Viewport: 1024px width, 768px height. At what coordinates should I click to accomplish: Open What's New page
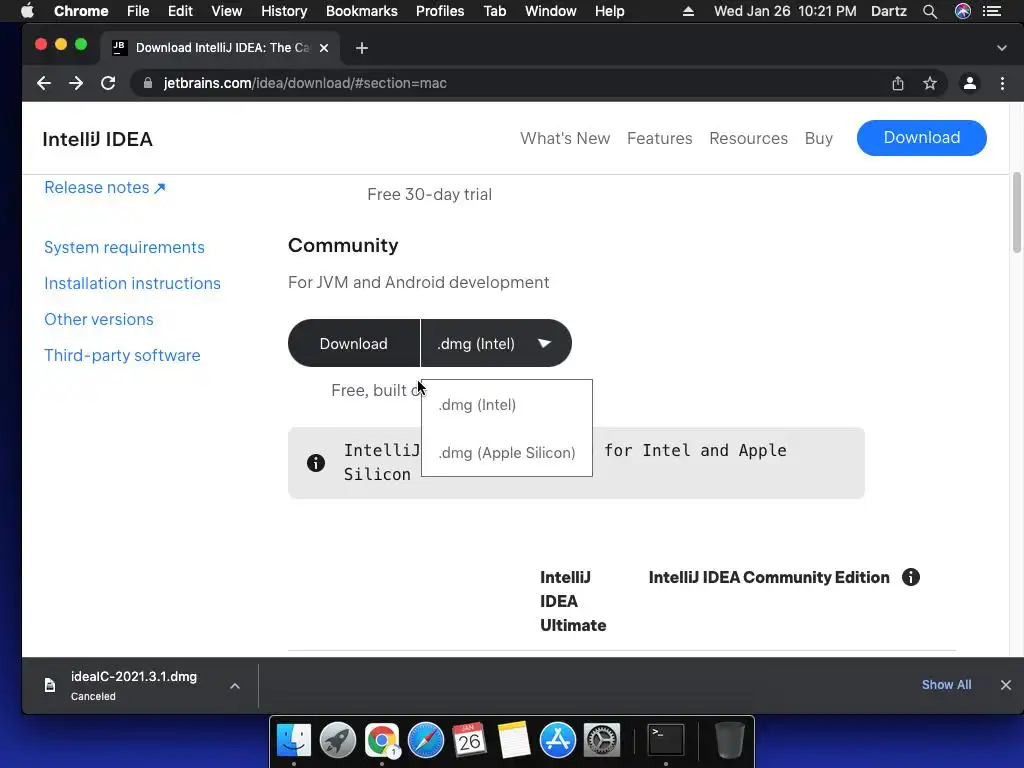click(565, 138)
